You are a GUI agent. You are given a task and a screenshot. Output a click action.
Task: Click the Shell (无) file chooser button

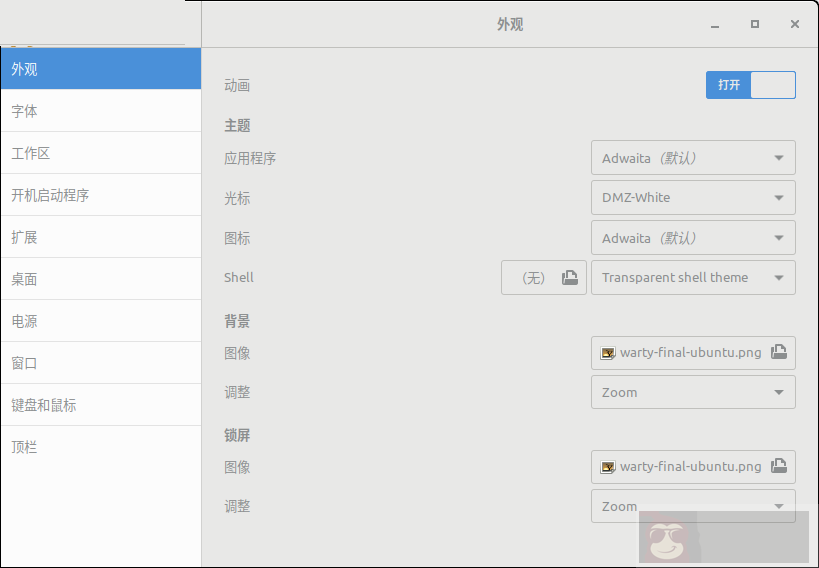tap(544, 277)
